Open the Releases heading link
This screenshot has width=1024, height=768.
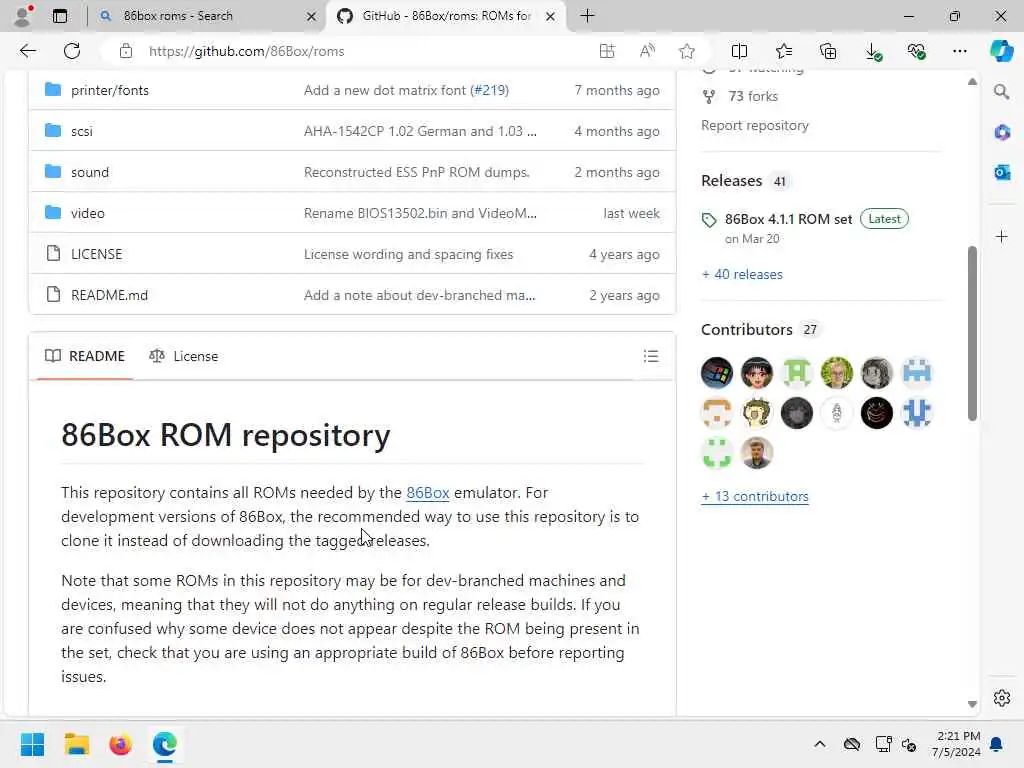click(731, 181)
